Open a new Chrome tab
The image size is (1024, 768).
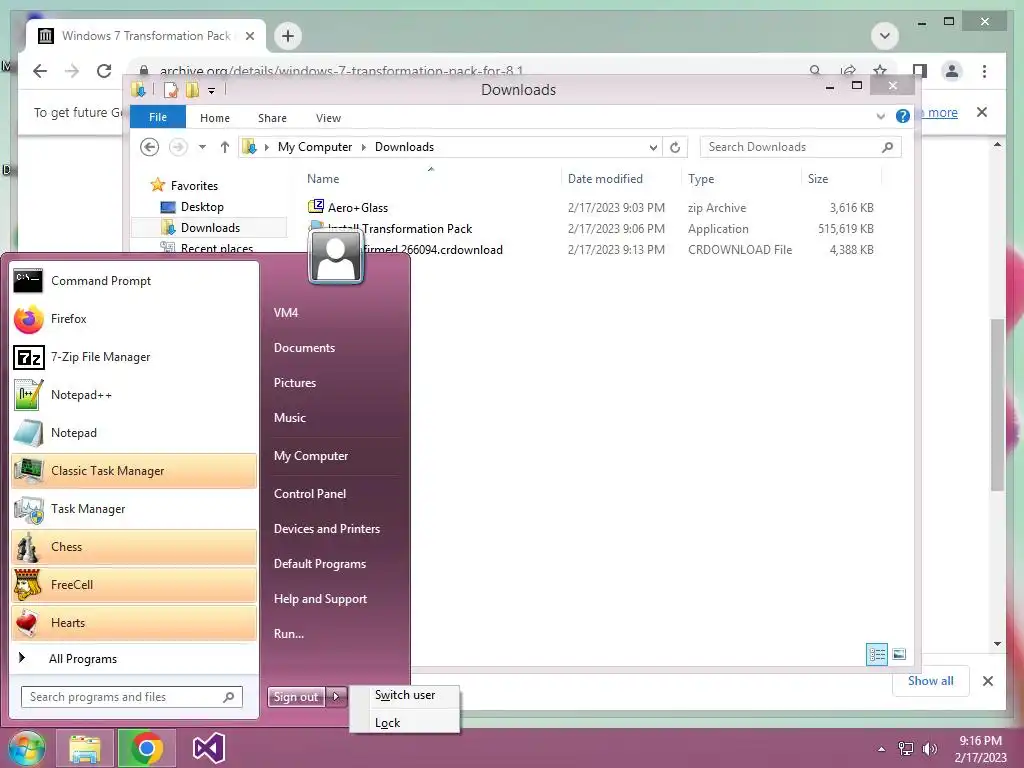(288, 36)
